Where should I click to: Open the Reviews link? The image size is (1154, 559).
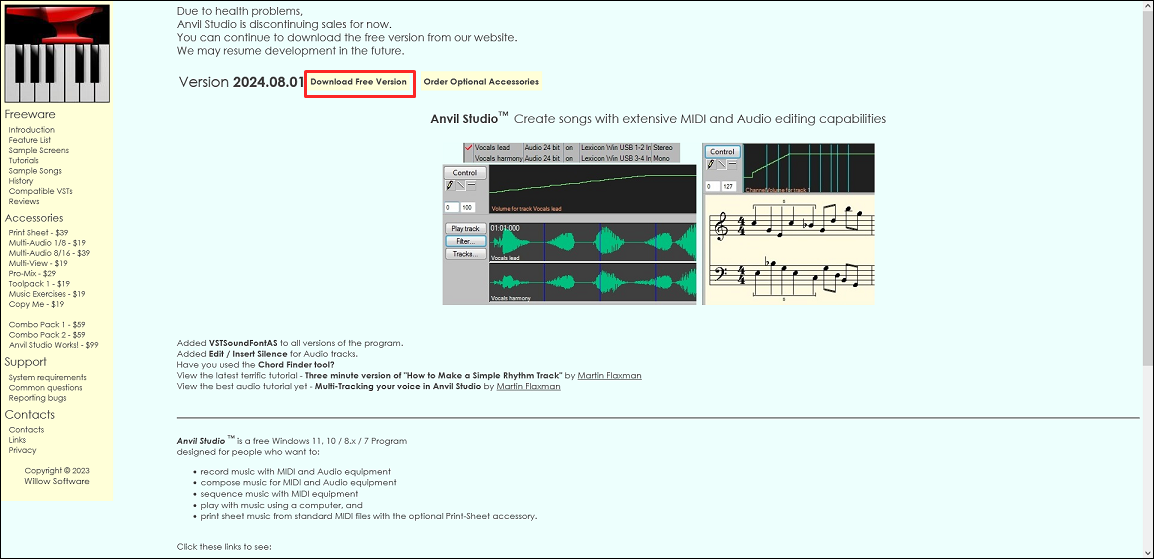pos(24,202)
